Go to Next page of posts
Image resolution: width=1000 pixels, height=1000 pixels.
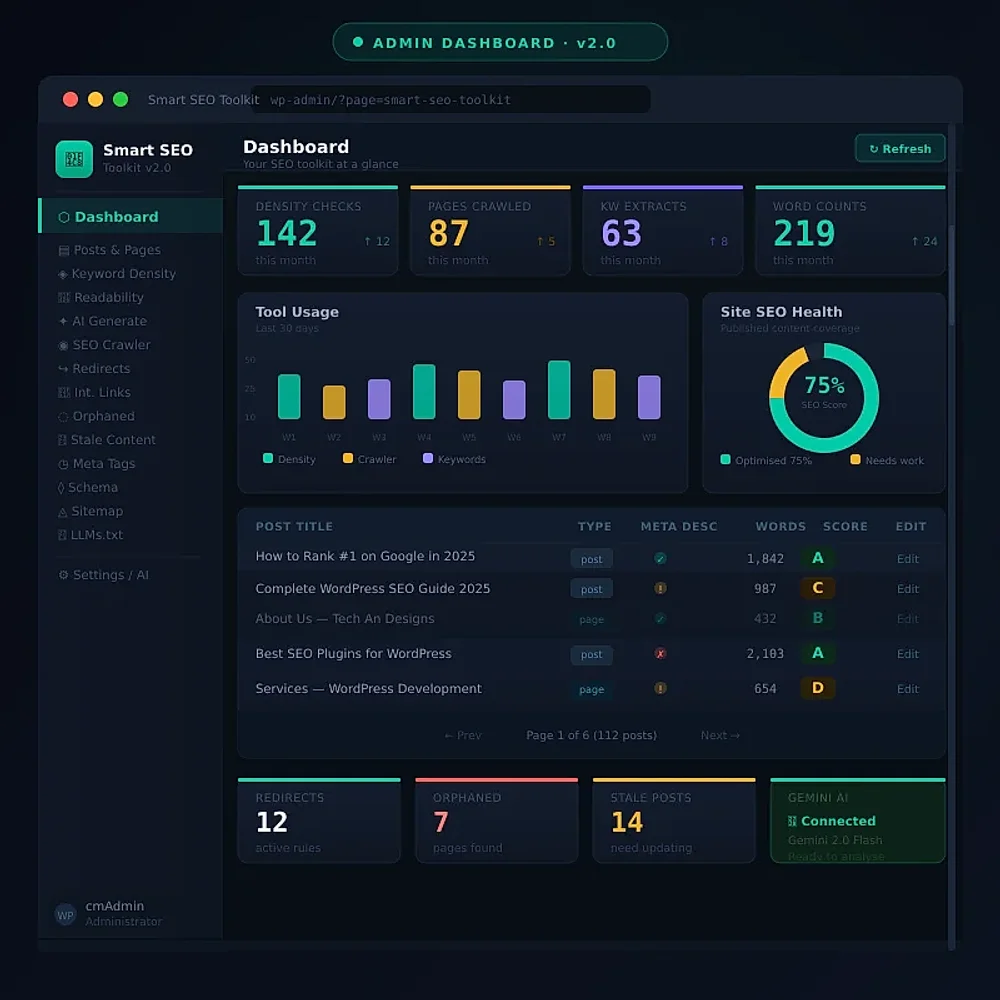coord(721,735)
